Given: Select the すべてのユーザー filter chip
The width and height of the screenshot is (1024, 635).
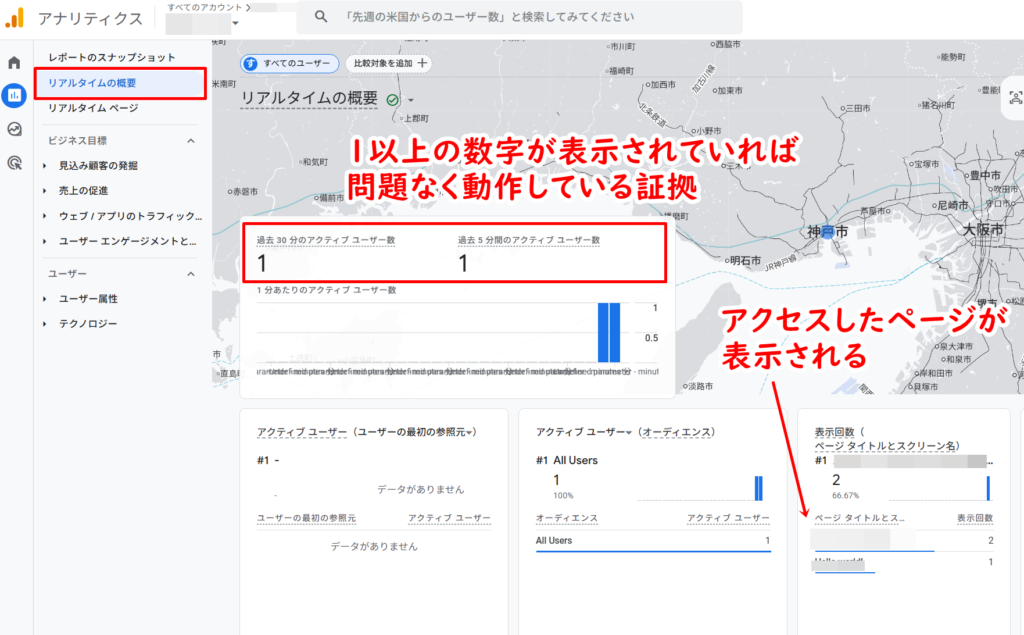Looking at the screenshot, I should point(288,62).
